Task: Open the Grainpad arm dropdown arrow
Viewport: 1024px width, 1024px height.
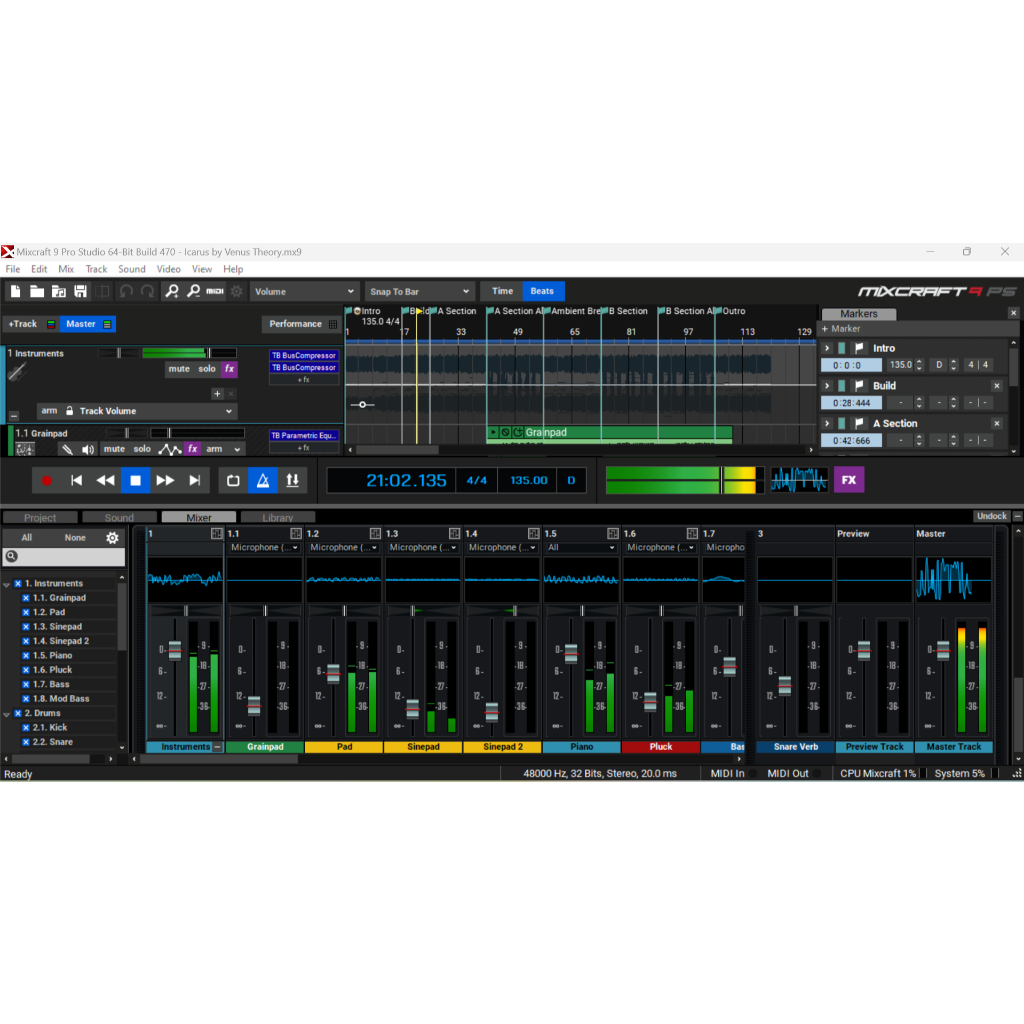Action: pyautogui.click(x=237, y=449)
